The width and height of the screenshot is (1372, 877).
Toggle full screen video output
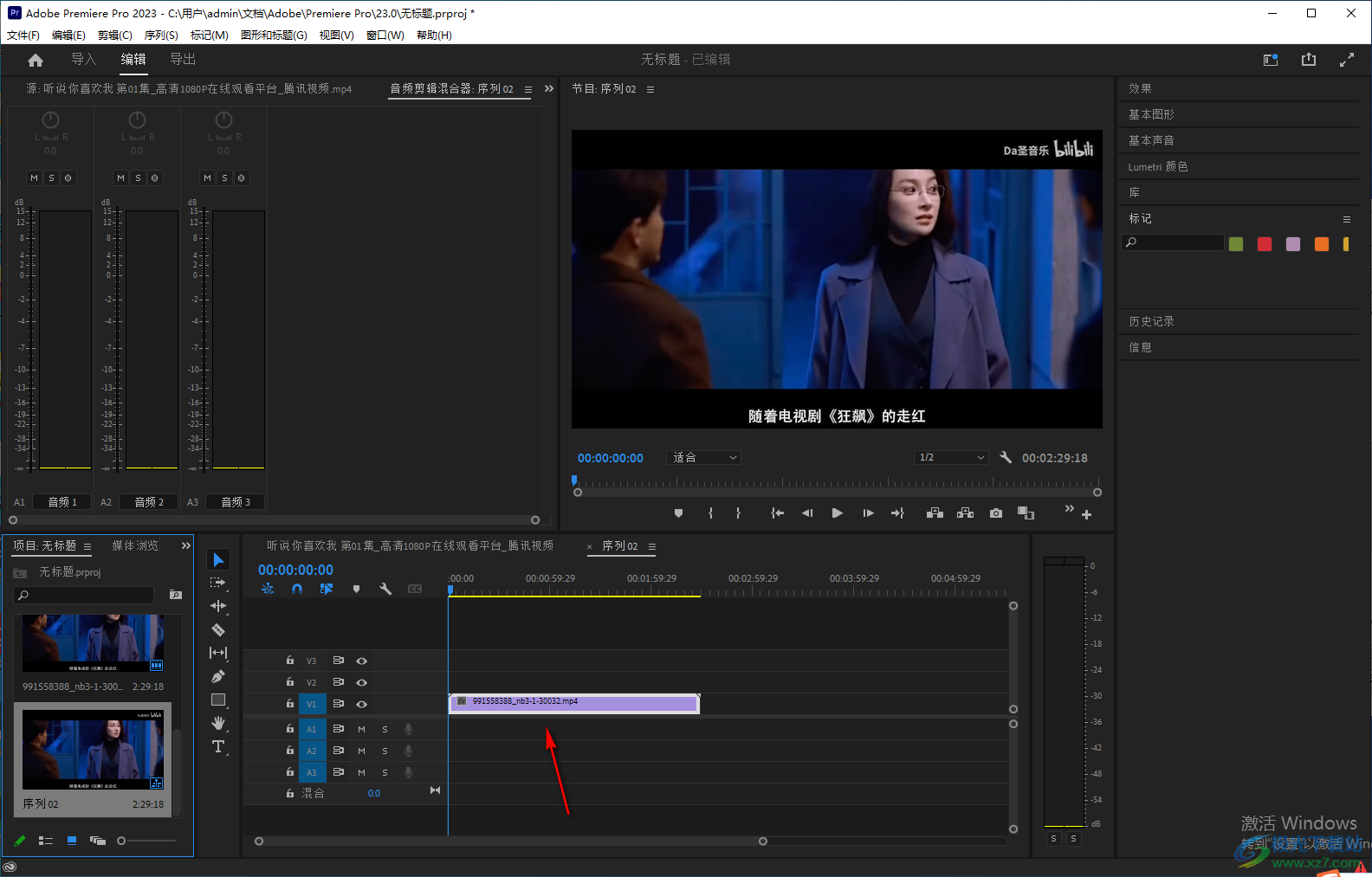(x=1347, y=60)
